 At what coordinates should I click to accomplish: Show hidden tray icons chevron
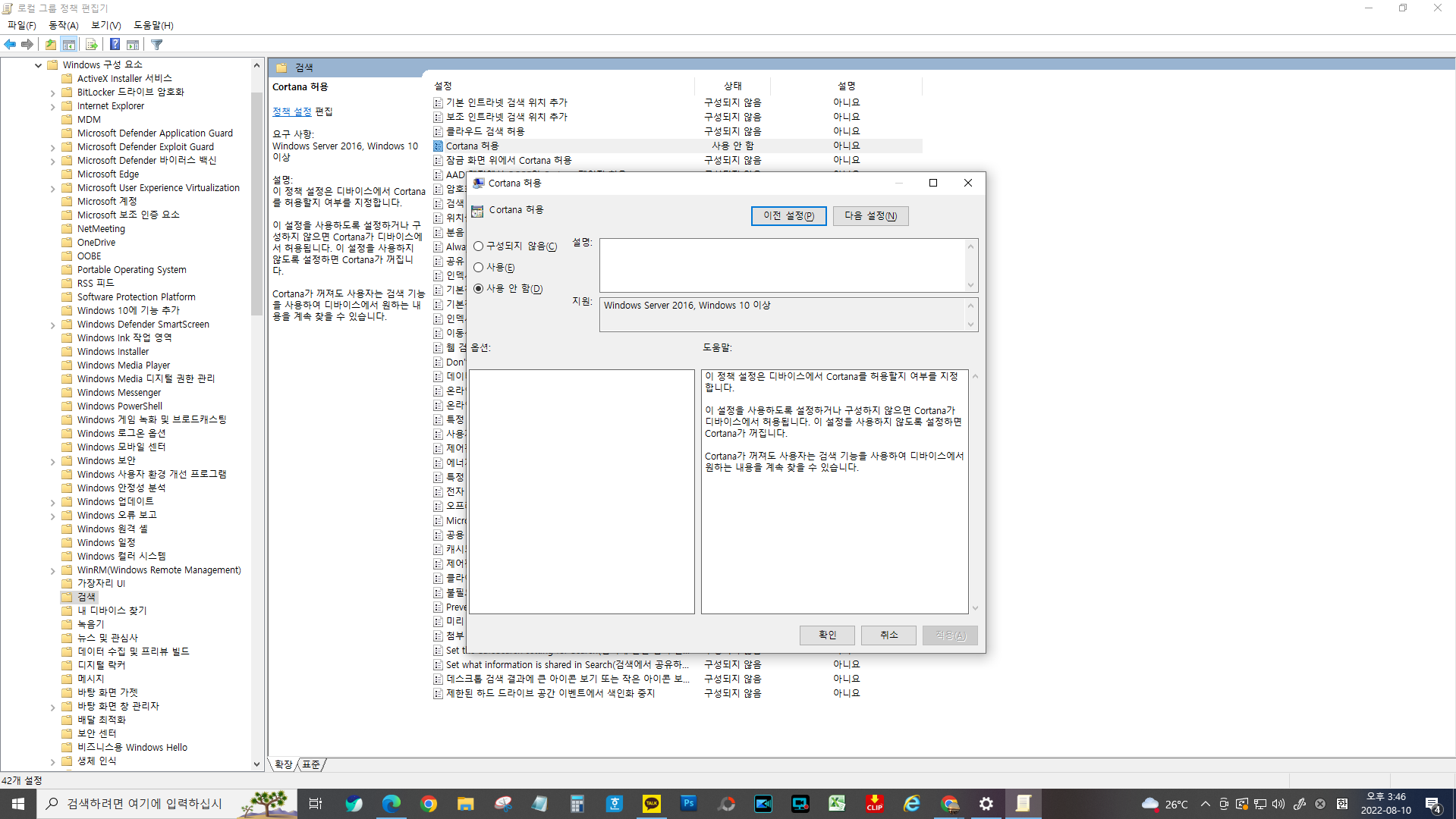tap(1206, 804)
